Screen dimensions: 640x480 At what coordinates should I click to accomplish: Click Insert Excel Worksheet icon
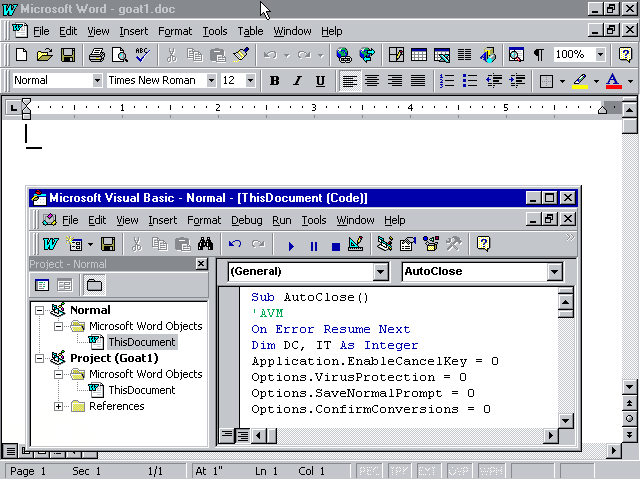442,54
